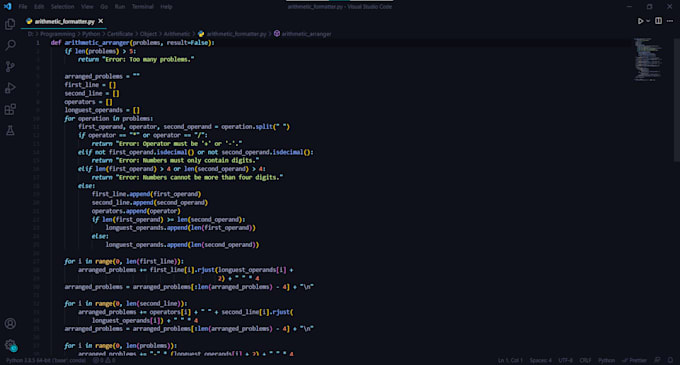Open the Accounts menu icon

[x=10, y=323]
